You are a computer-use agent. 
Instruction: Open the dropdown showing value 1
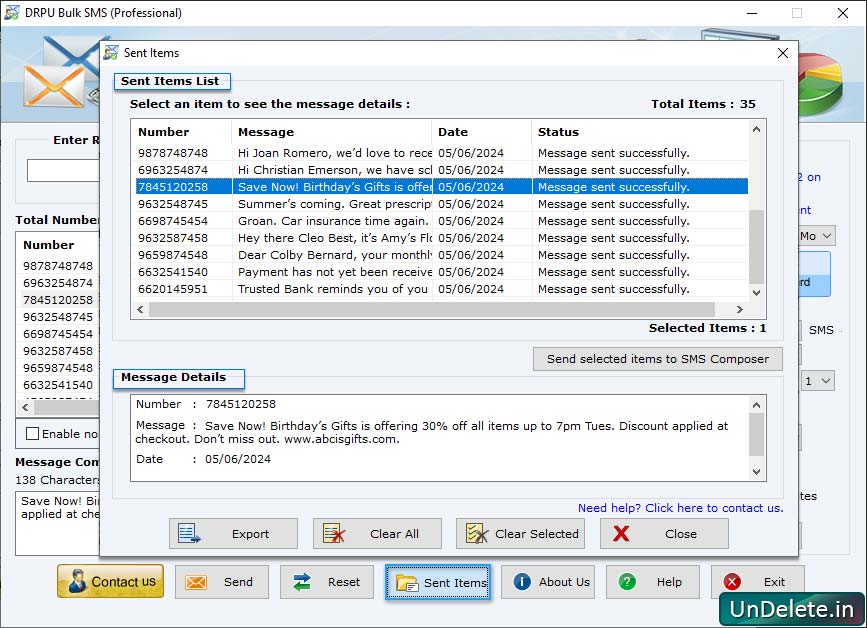point(817,381)
